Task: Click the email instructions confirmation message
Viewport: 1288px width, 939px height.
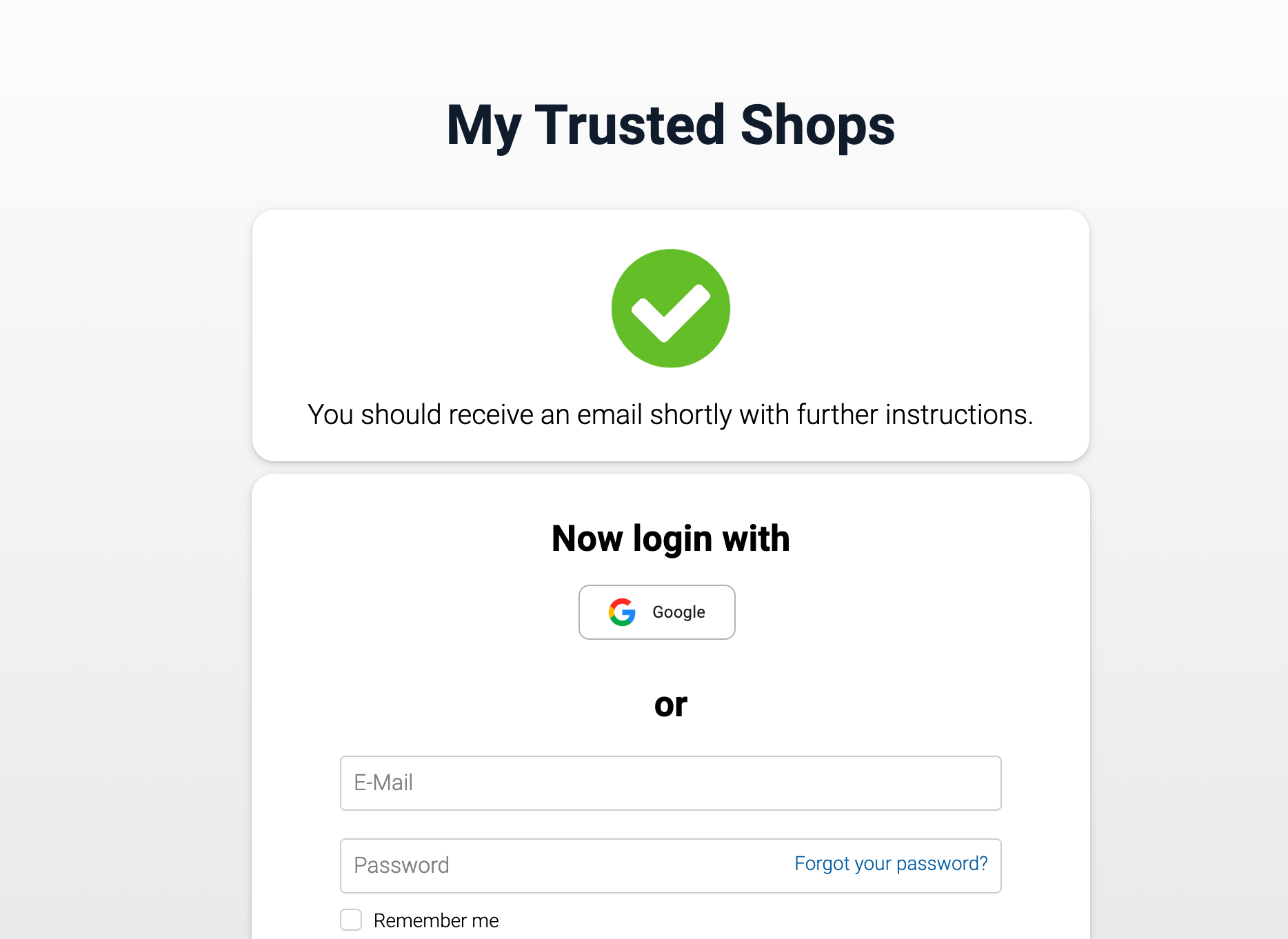Action: pyautogui.click(x=670, y=415)
